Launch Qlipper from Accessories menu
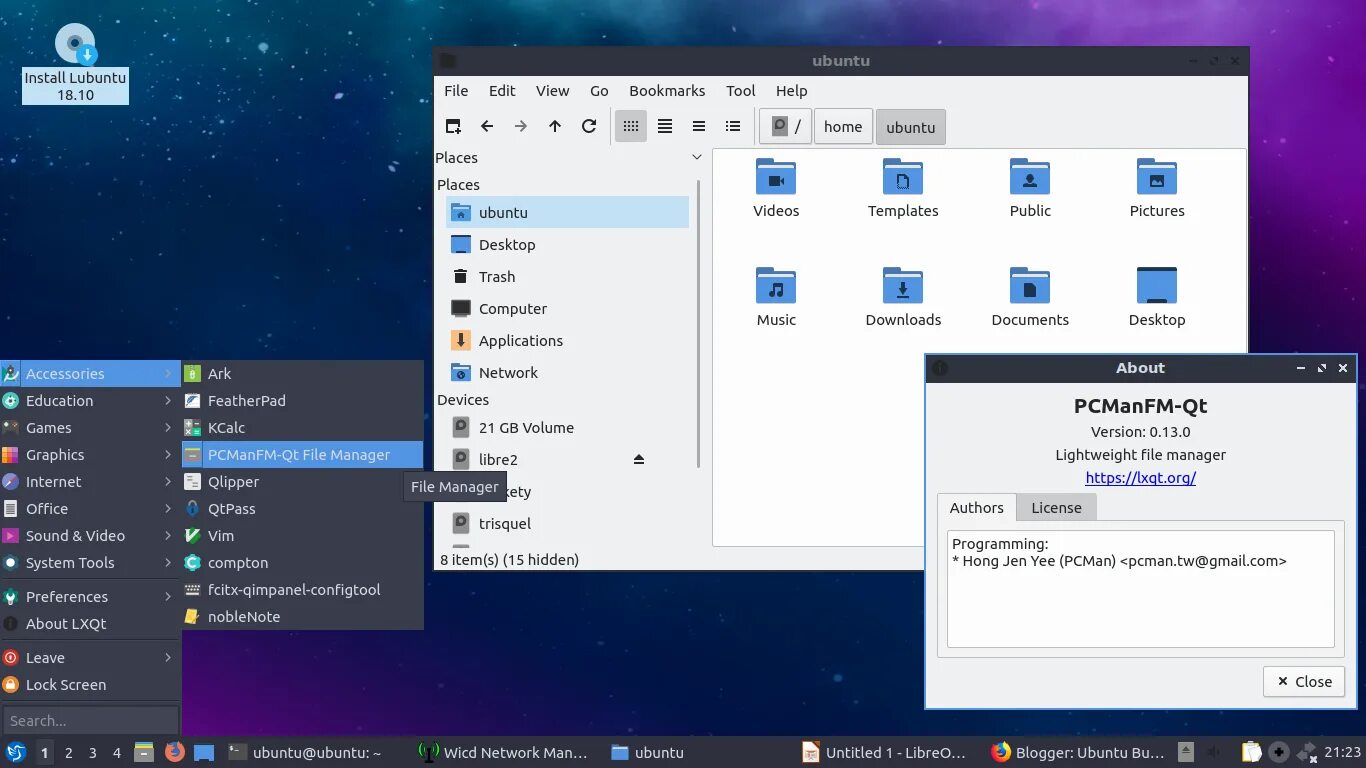The height and width of the screenshot is (768, 1366). (x=302, y=481)
